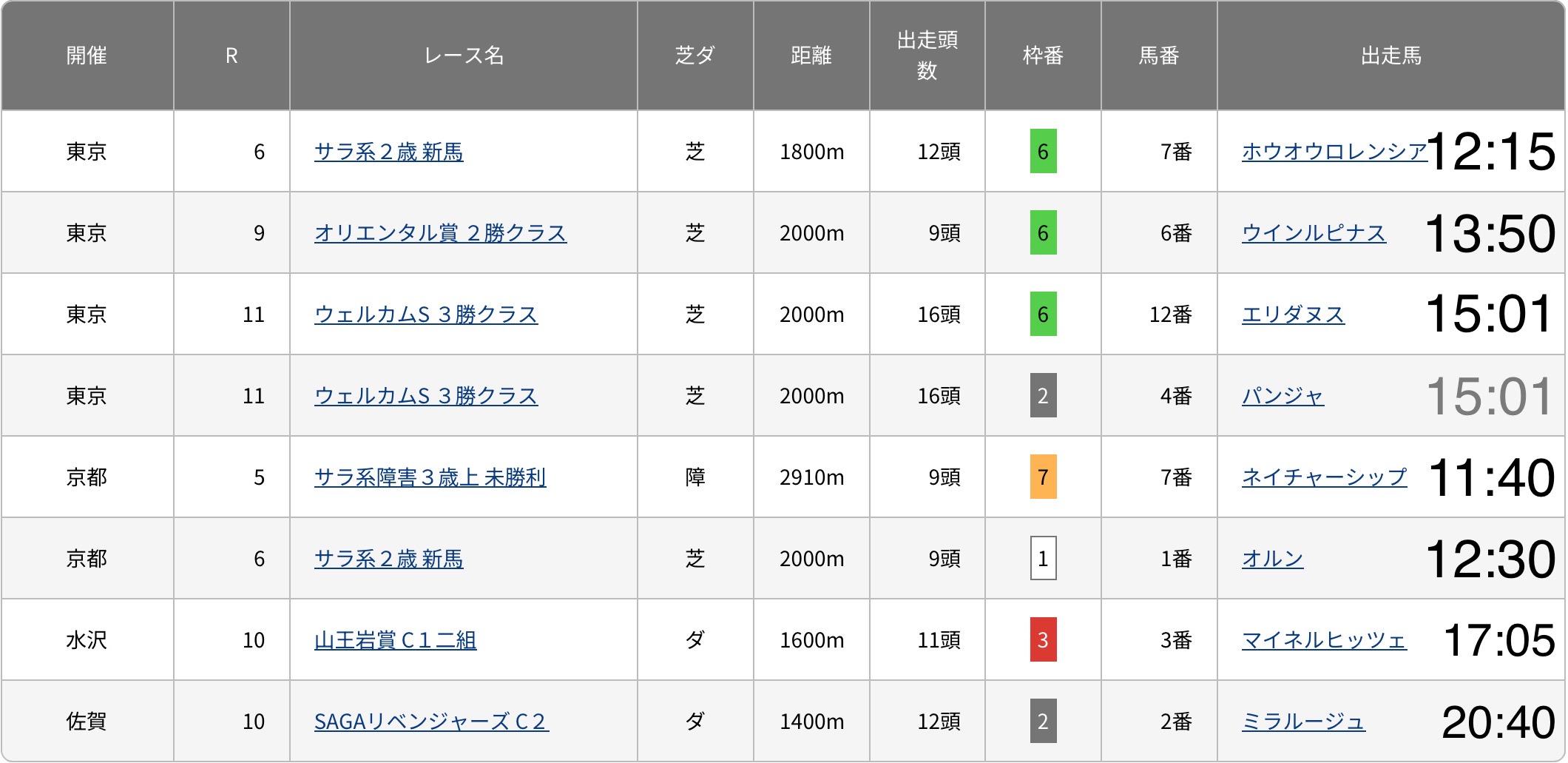This screenshot has width=1568, height=763.
Task: Open the SAGAリベンジャーズ C2 race link
Action: point(431,722)
